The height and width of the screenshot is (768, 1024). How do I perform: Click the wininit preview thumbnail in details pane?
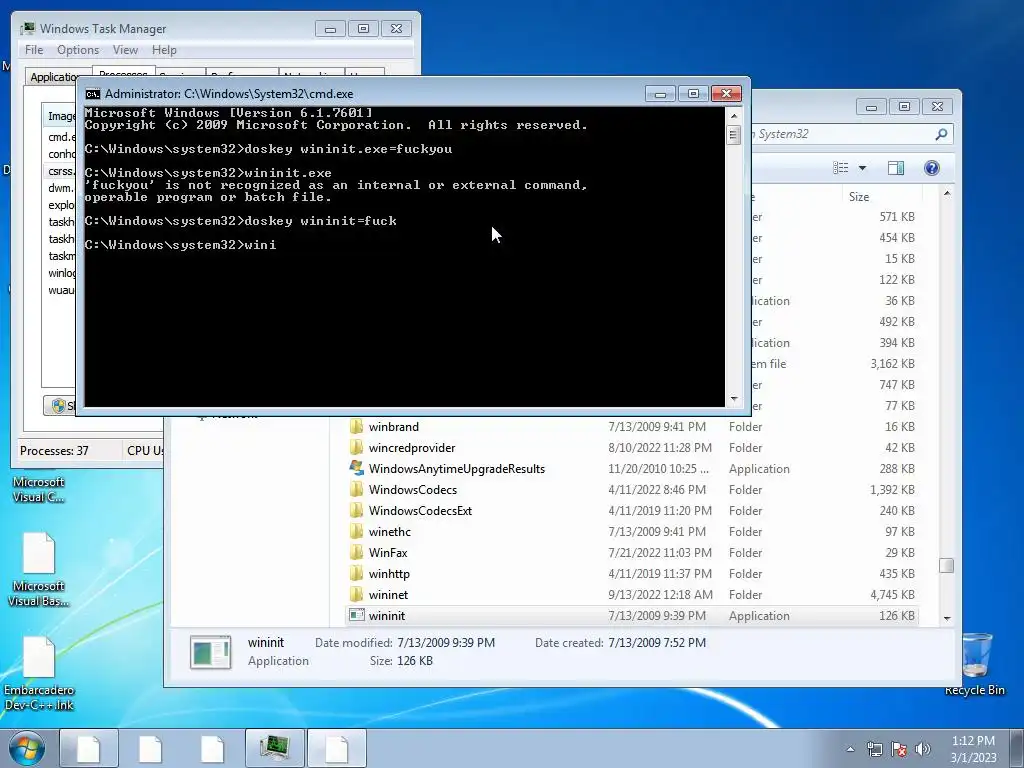coord(210,652)
